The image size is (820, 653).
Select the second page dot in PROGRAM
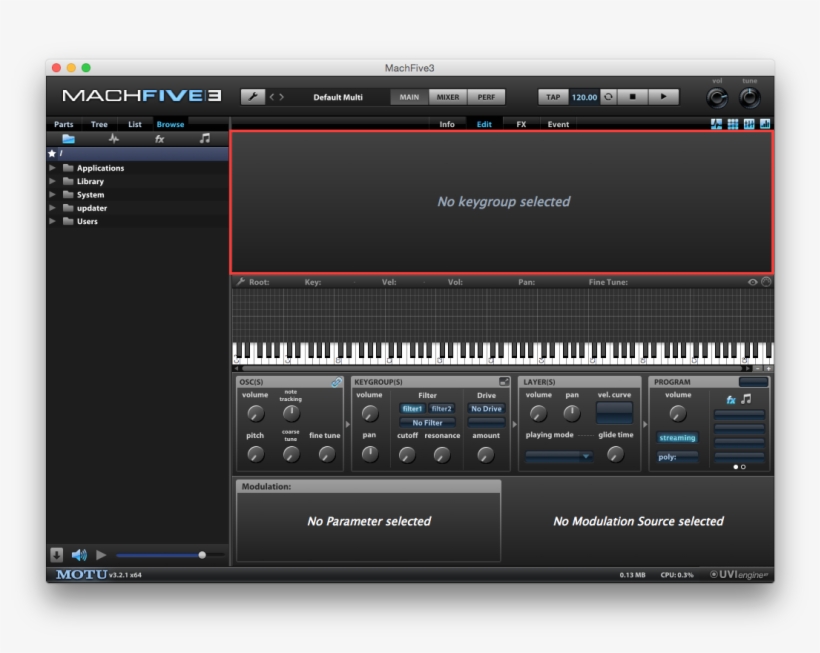pyautogui.click(x=743, y=467)
